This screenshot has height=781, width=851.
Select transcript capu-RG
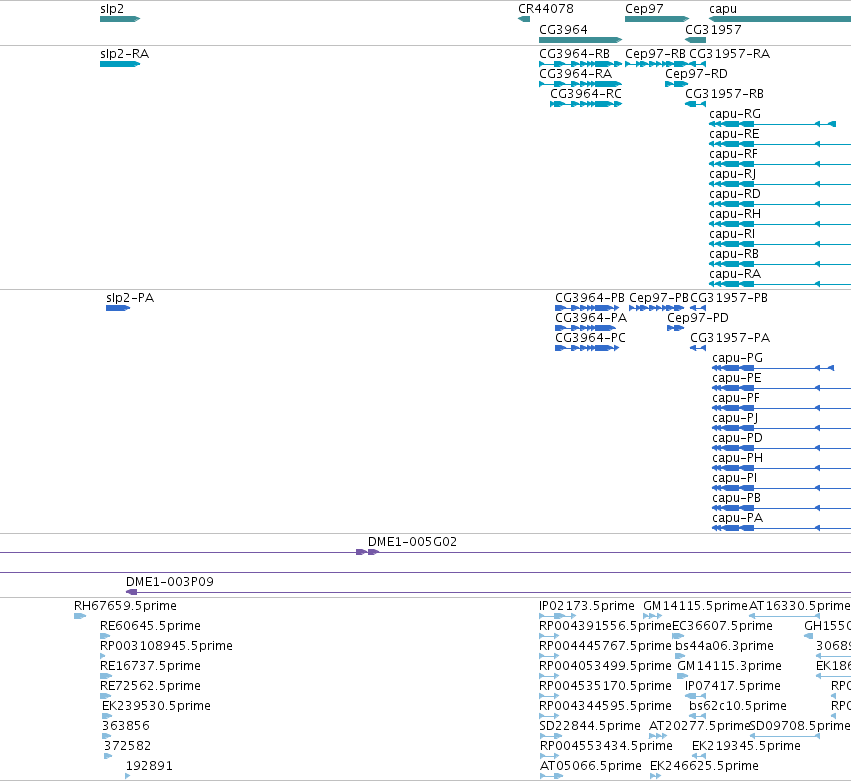click(772, 124)
